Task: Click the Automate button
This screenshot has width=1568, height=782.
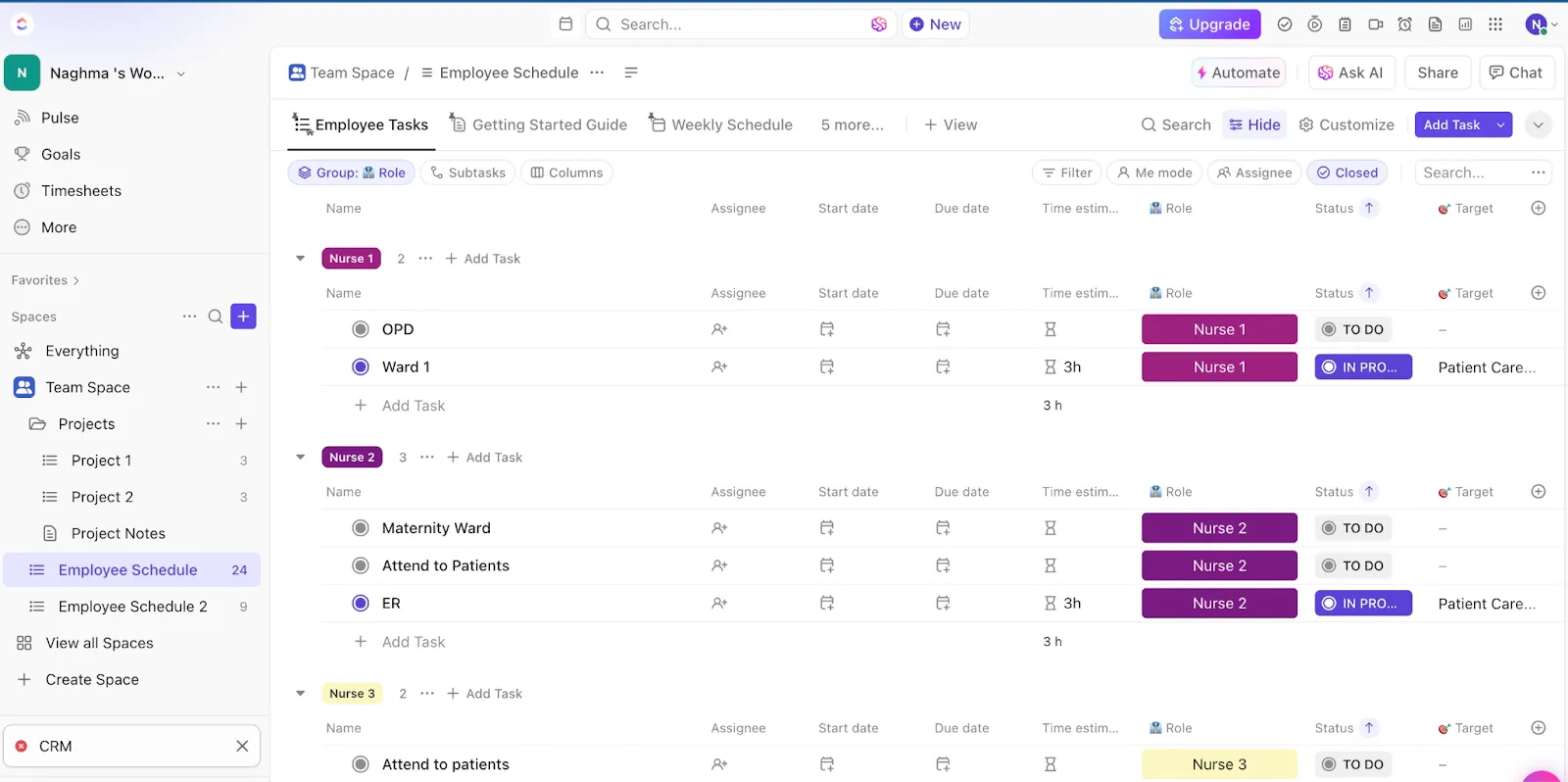Action: [x=1239, y=73]
